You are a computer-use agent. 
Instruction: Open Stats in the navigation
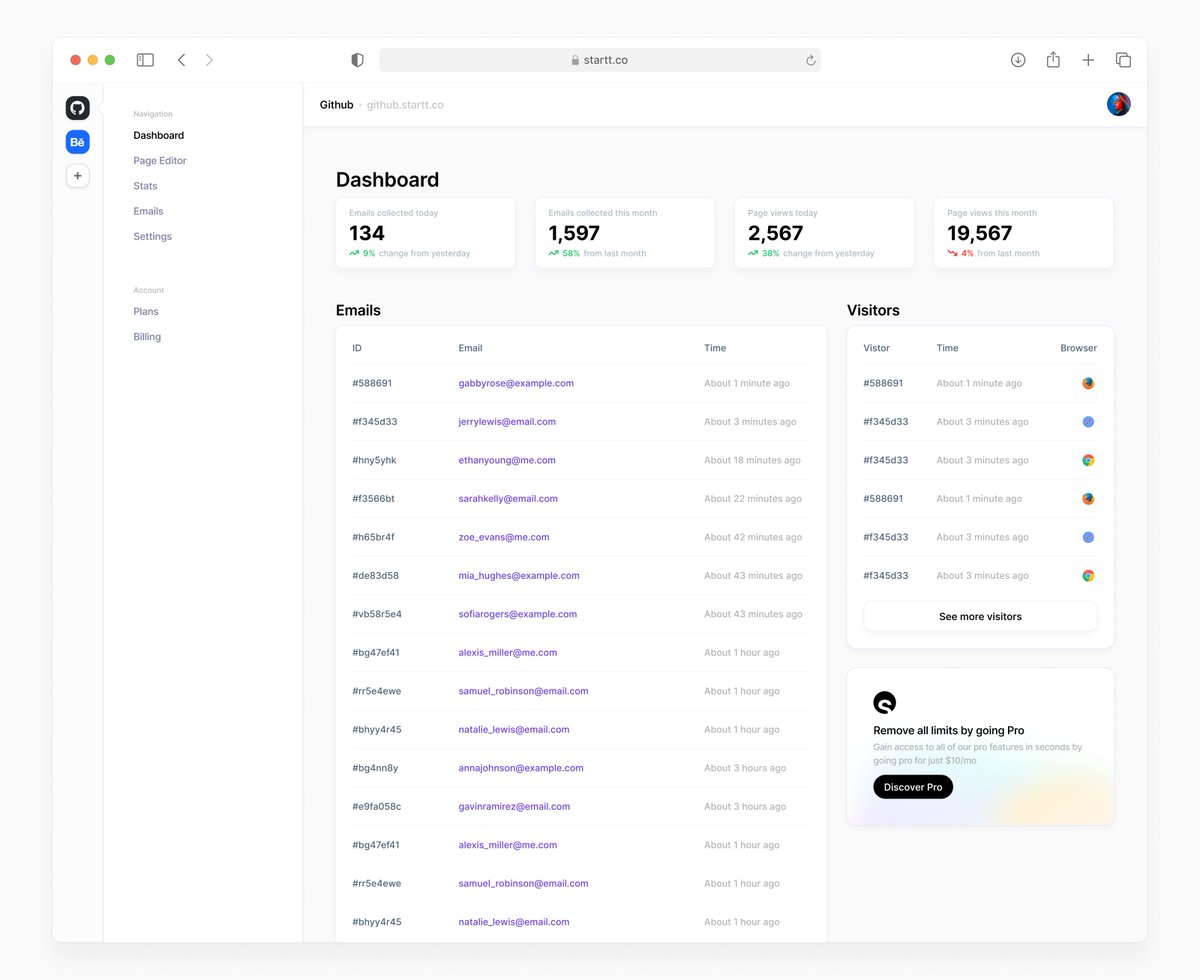point(145,186)
